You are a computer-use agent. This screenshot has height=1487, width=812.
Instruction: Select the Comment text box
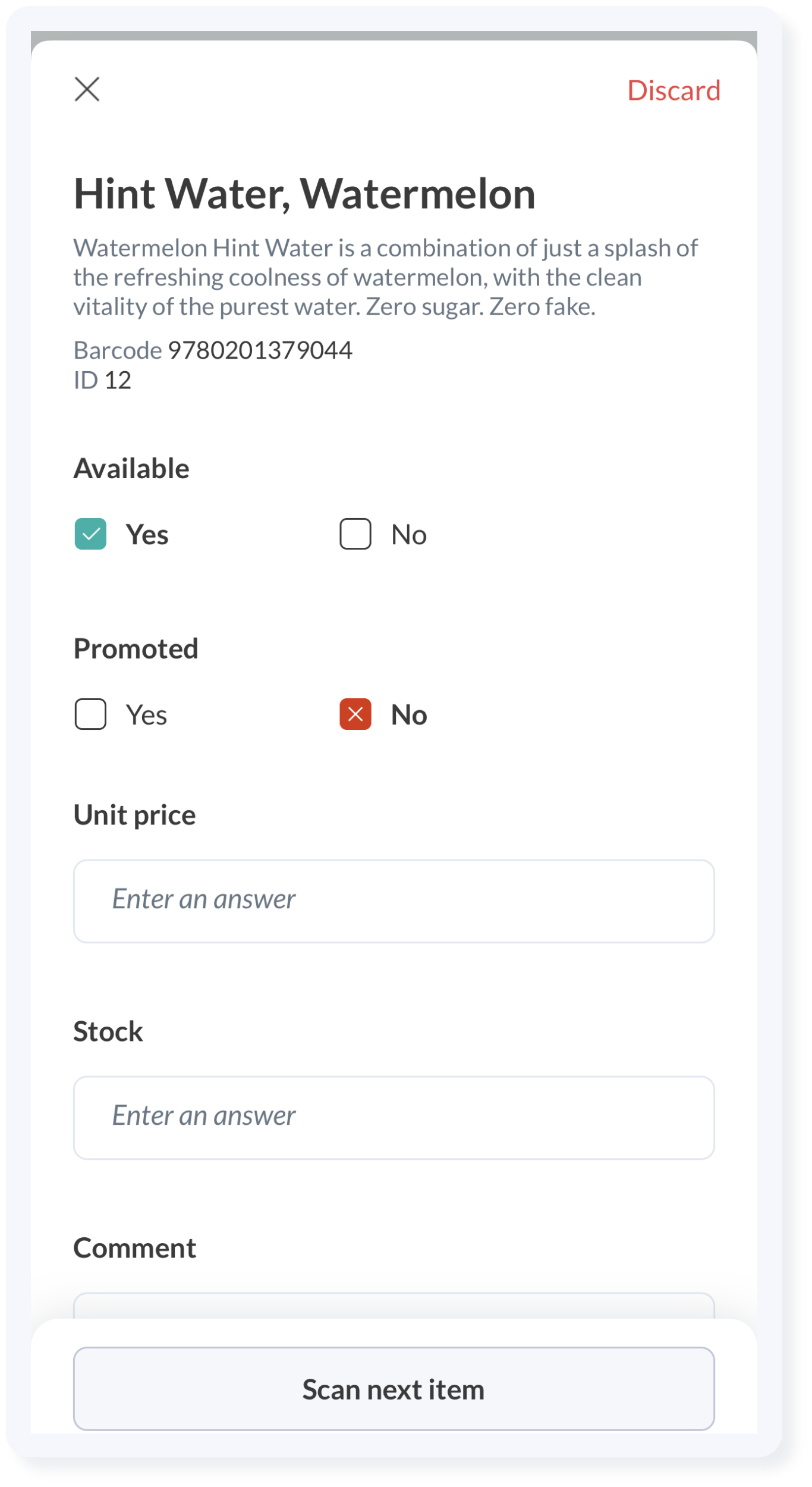click(x=394, y=1306)
